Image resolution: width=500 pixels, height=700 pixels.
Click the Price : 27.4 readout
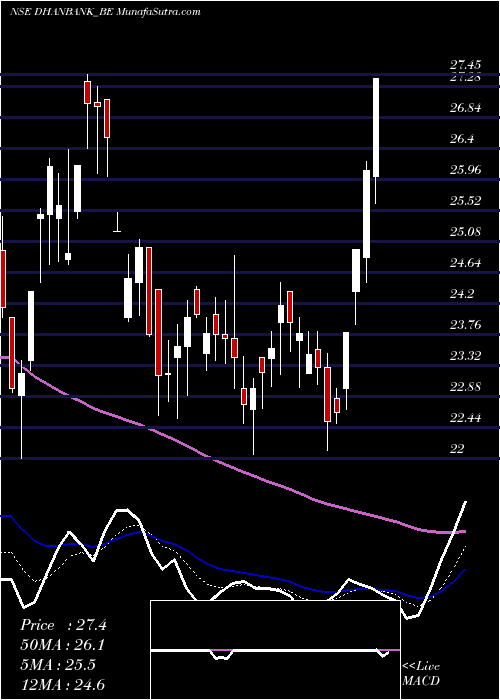click(x=63, y=625)
